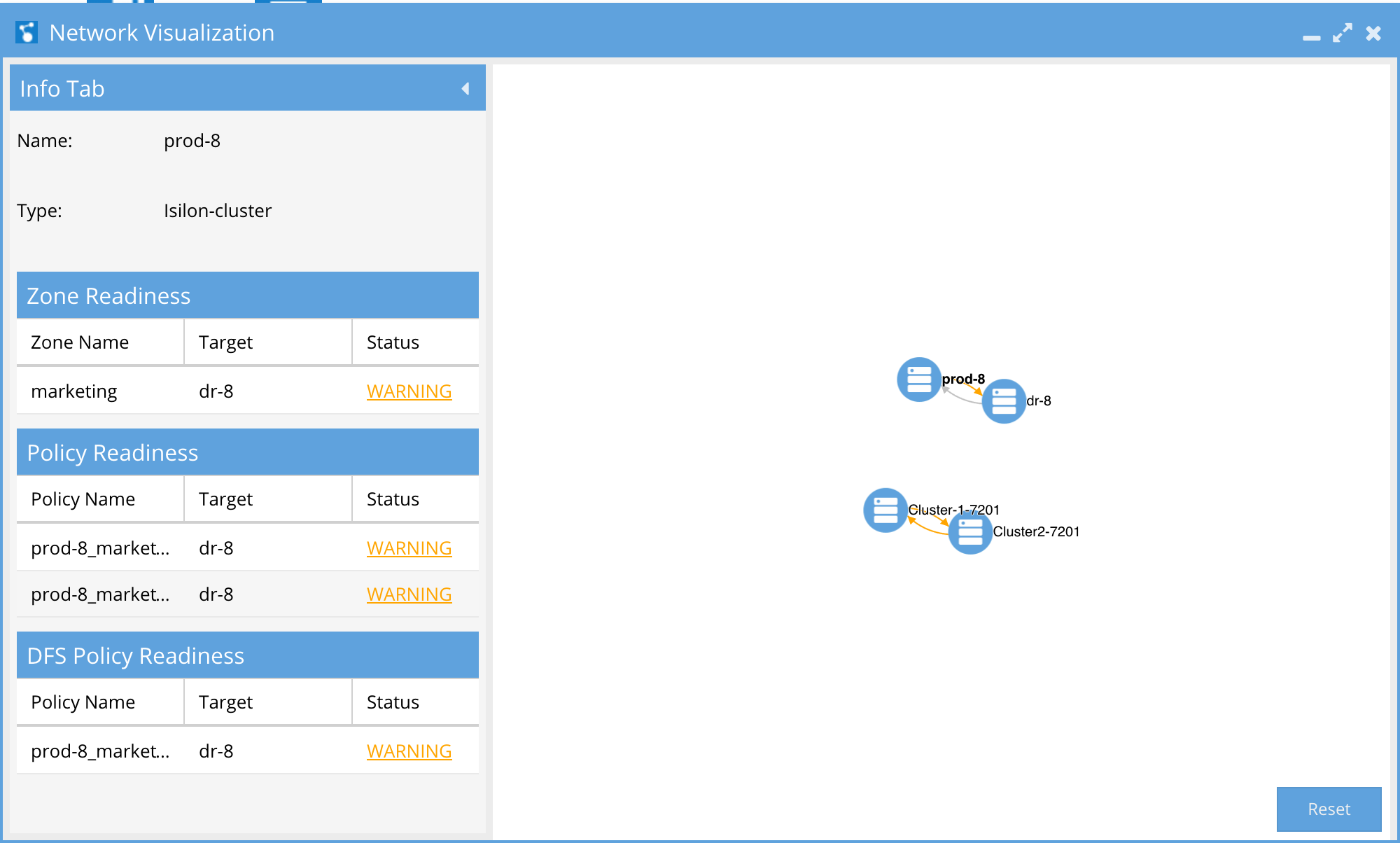Image resolution: width=1400 pixels, height=843 pixels.
Task: Click Target column header in Zone Readiness
Action: point(268,342)
